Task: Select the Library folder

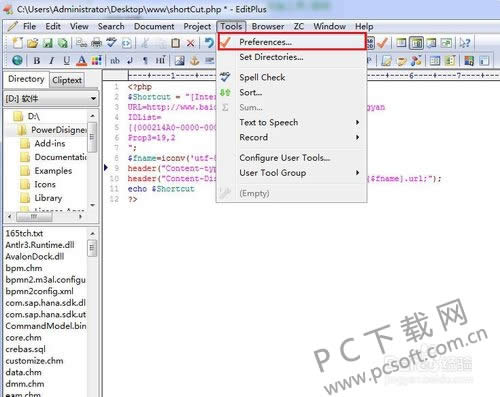Action: click(x=48, y=198)
